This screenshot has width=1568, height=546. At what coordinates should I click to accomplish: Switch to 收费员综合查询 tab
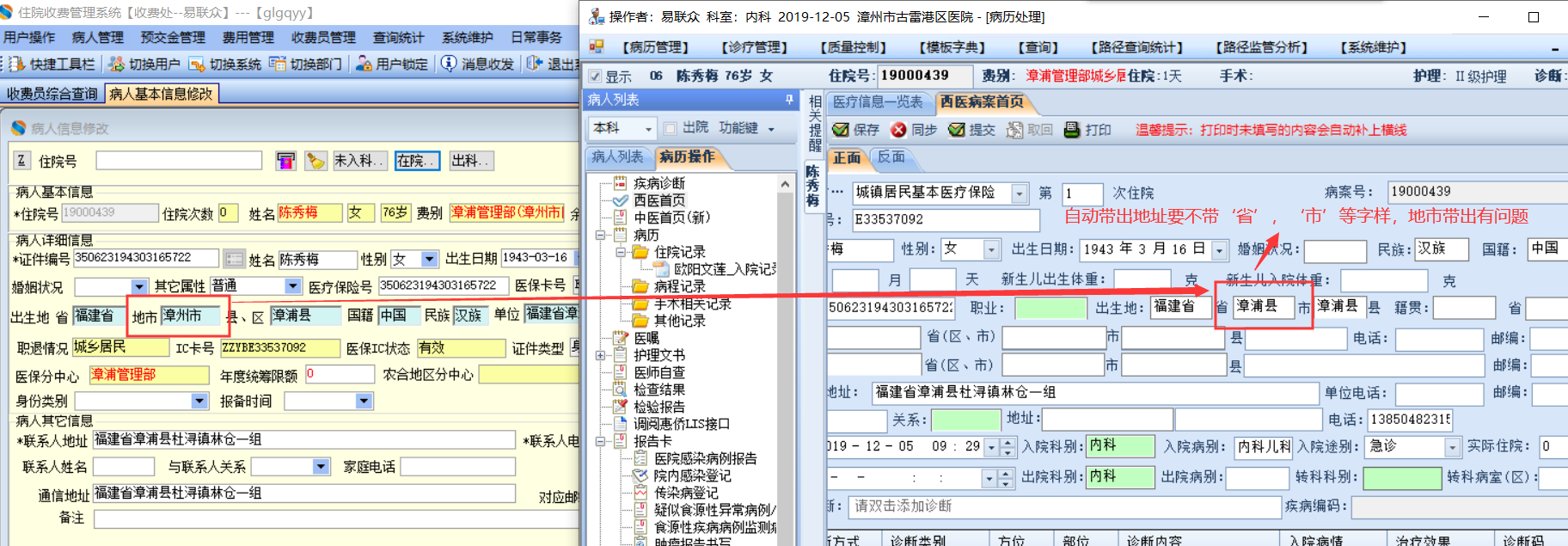(x=52, y=94)
